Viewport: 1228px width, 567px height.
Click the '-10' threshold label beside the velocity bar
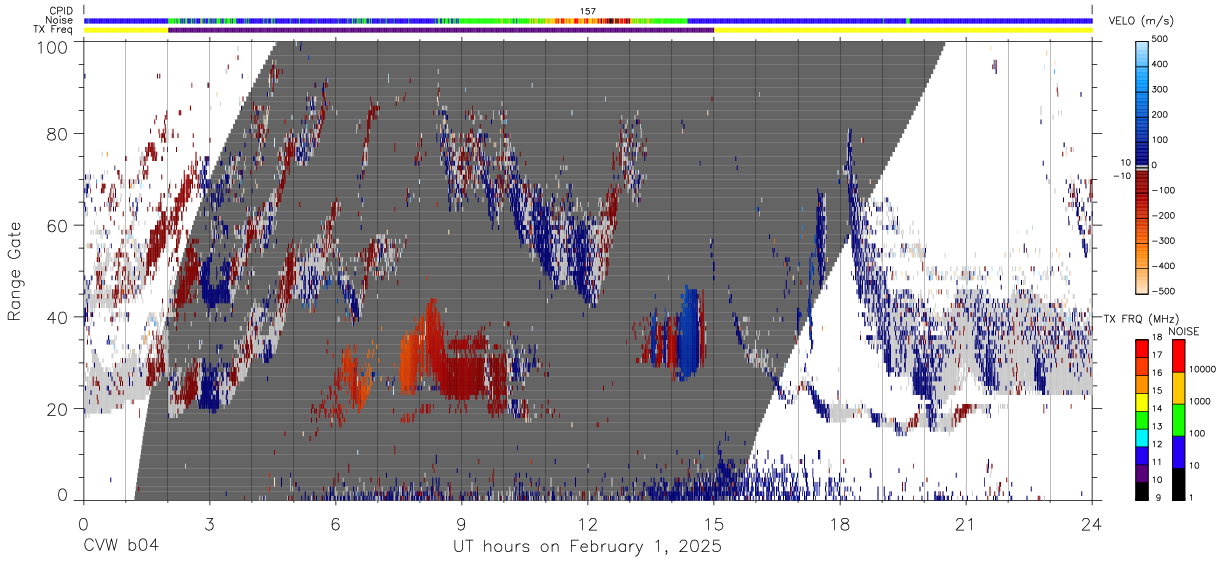pos(1122,176)
